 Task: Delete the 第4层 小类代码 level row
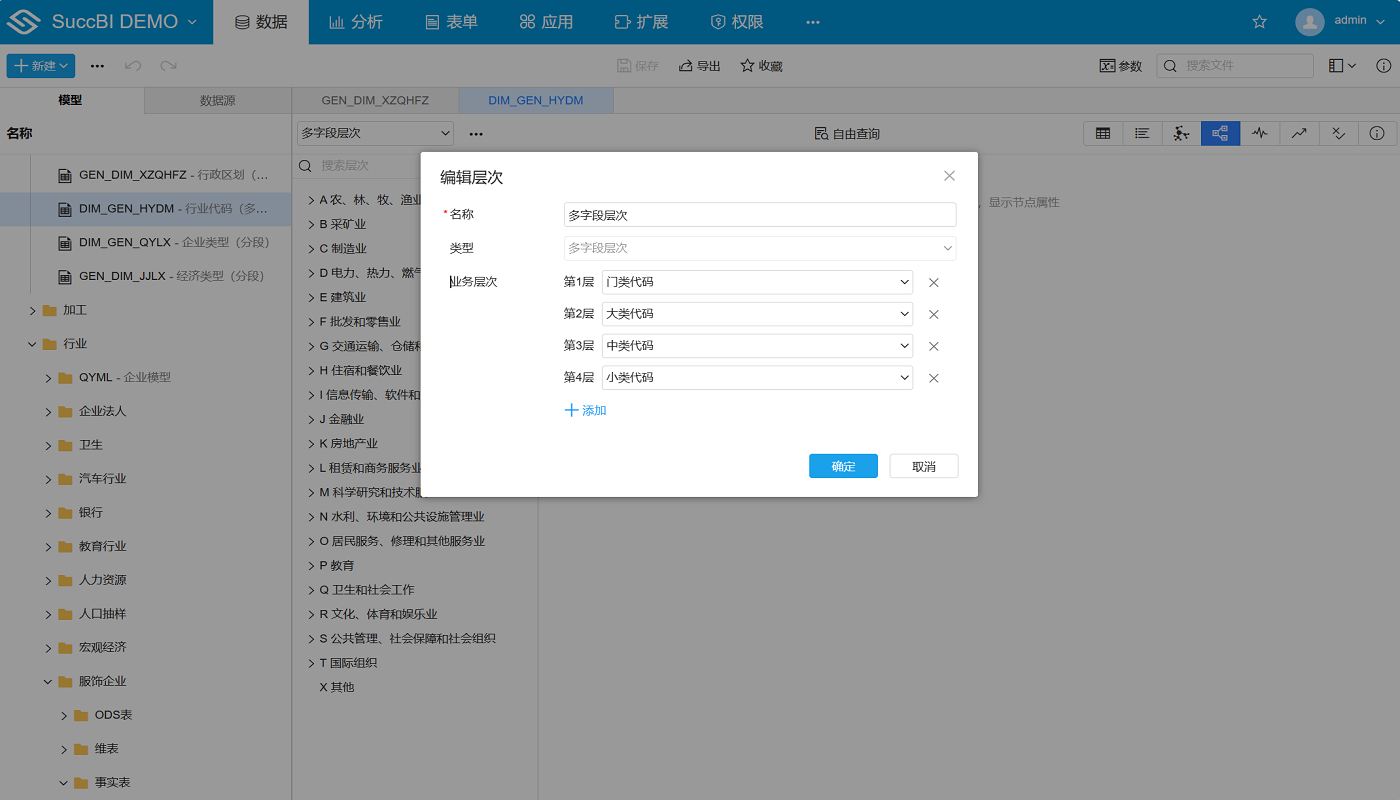pyautogui.click(x=933, y=378)
